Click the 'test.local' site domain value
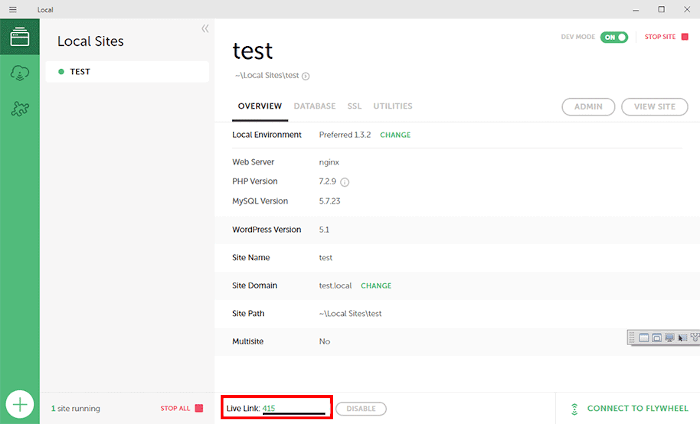Viewport: 700px width, 424px height. tap(335, 286)
